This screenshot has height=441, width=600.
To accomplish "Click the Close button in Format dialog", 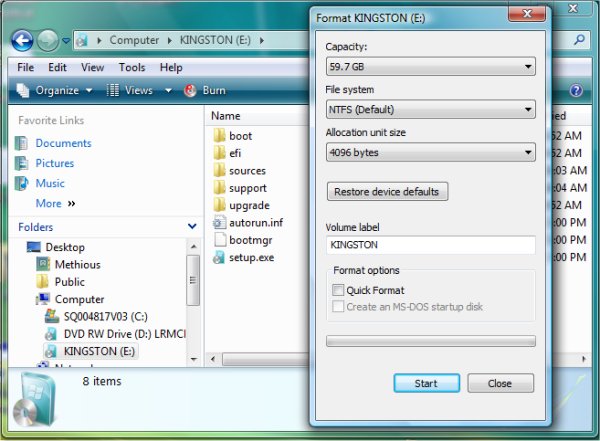I will tap(500, 383).
